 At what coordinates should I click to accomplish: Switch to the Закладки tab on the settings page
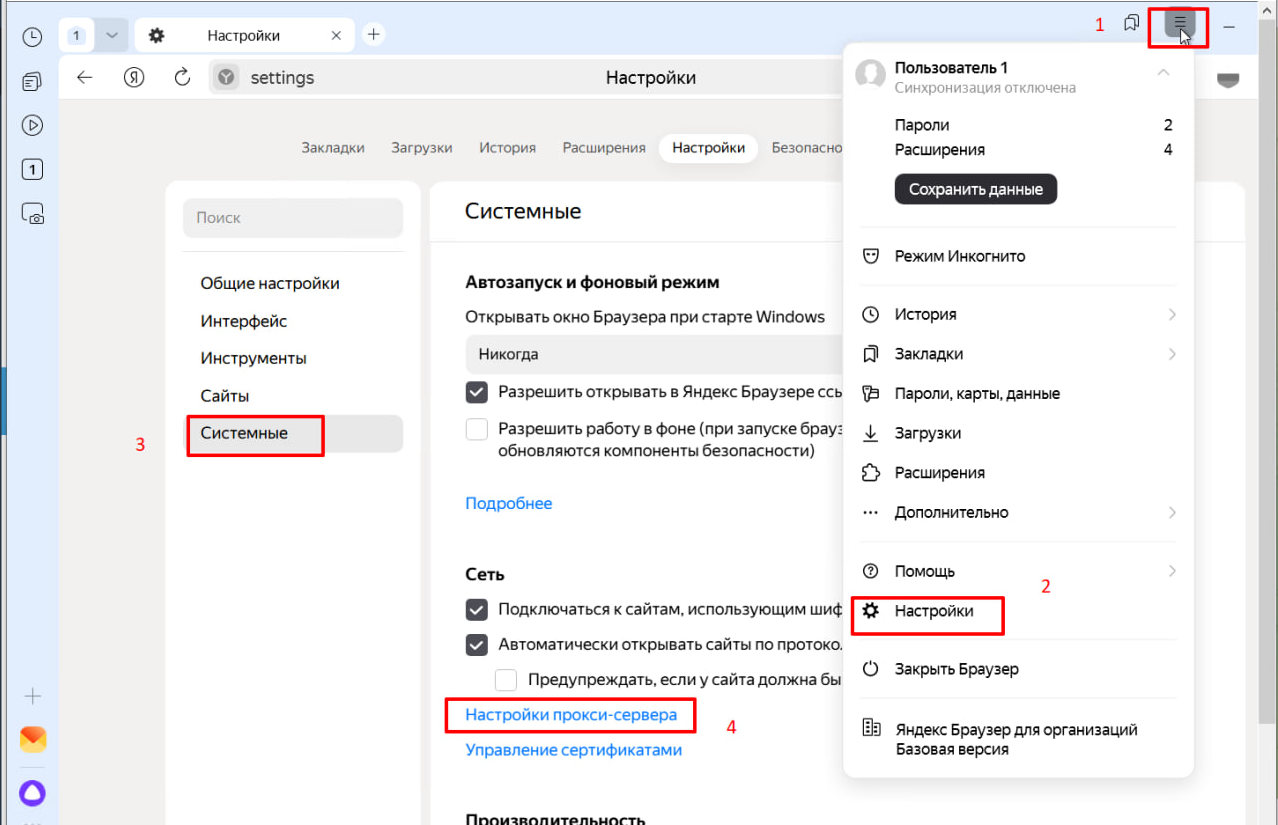tap(333, 148)
